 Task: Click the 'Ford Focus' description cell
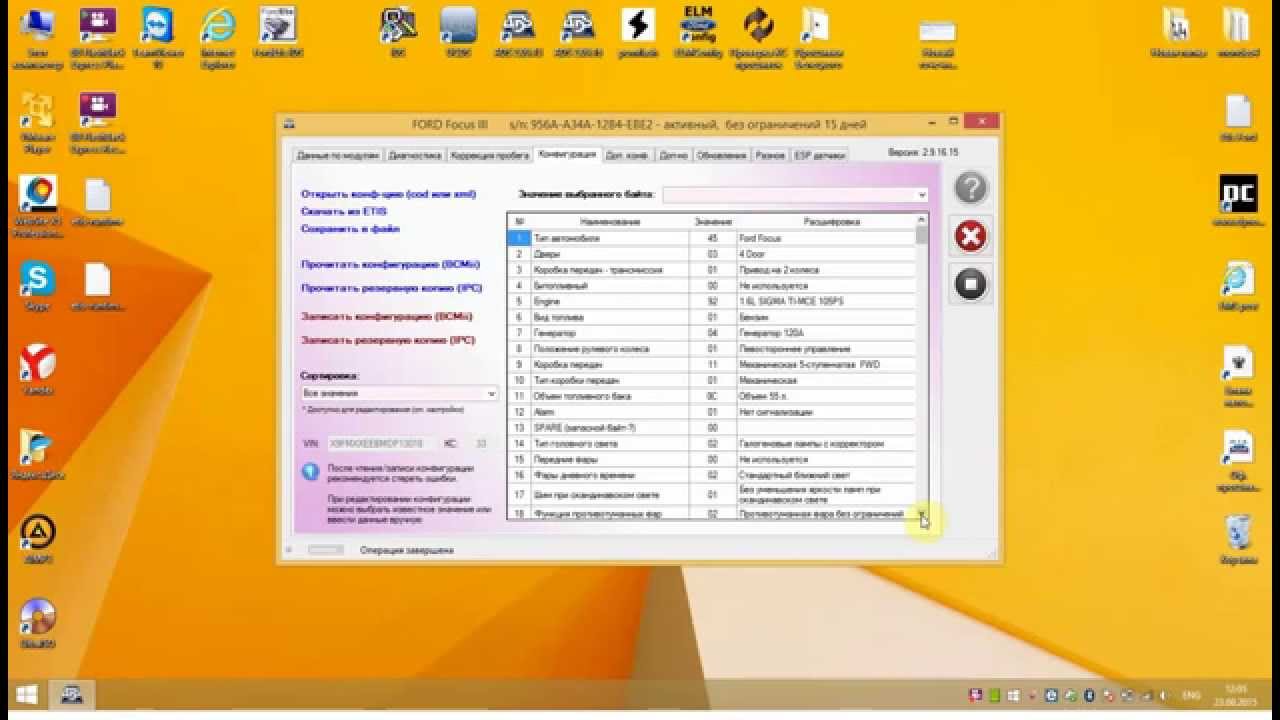[826, 239]
